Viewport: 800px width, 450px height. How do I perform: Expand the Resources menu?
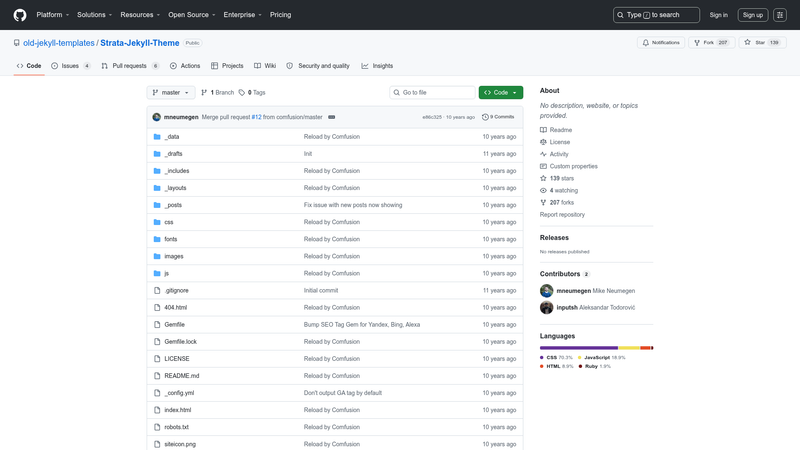pos(140,15)
